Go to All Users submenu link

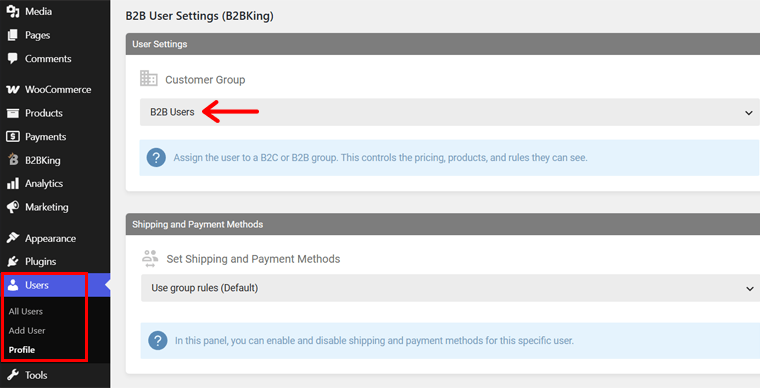pos(26,311)
